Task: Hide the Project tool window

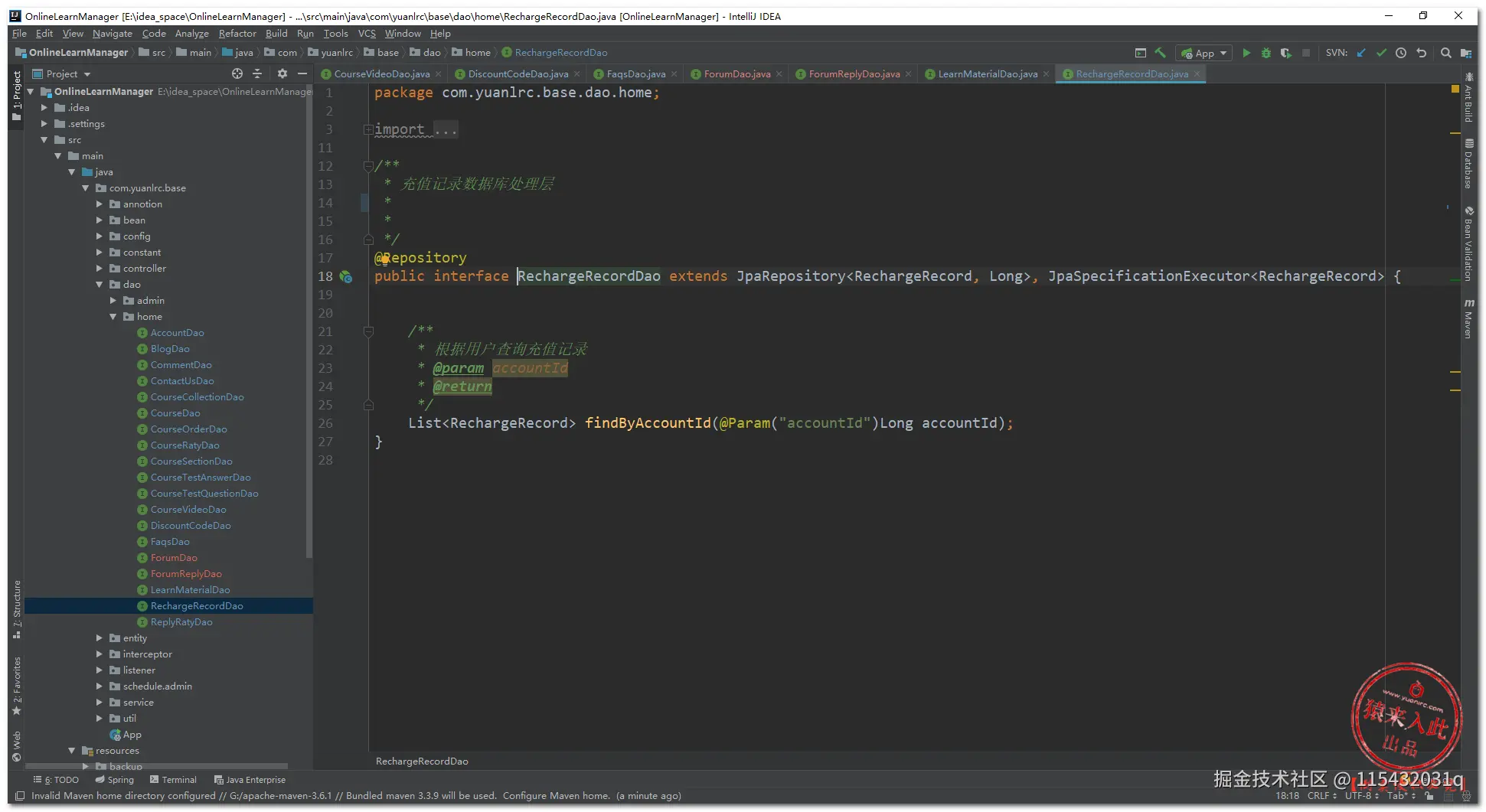Action: coord(302,73)
